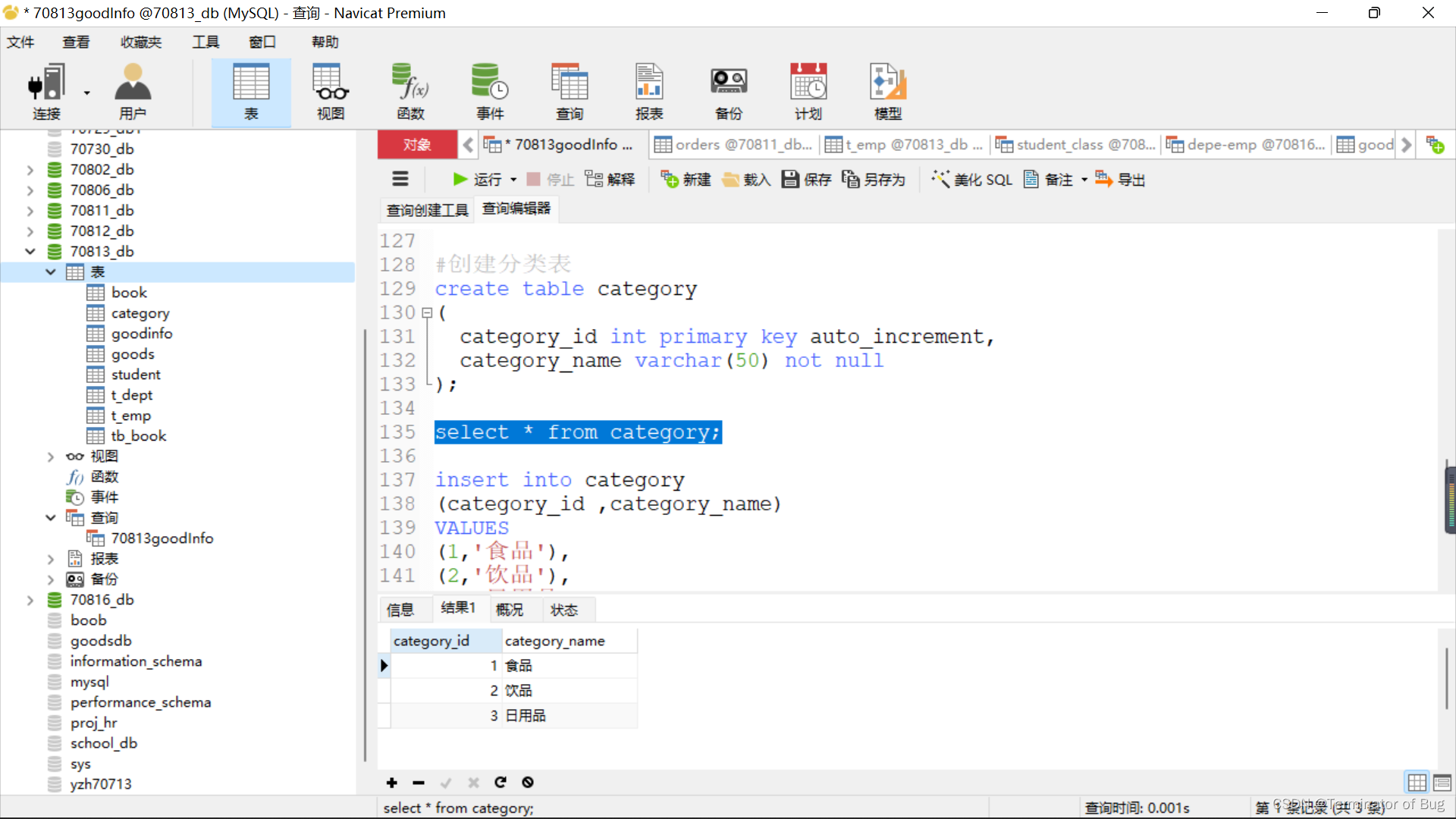This screenshot has width=1456, height=819.
Task: Click 美化 SQL beautify button
Action: click(972, 180)
